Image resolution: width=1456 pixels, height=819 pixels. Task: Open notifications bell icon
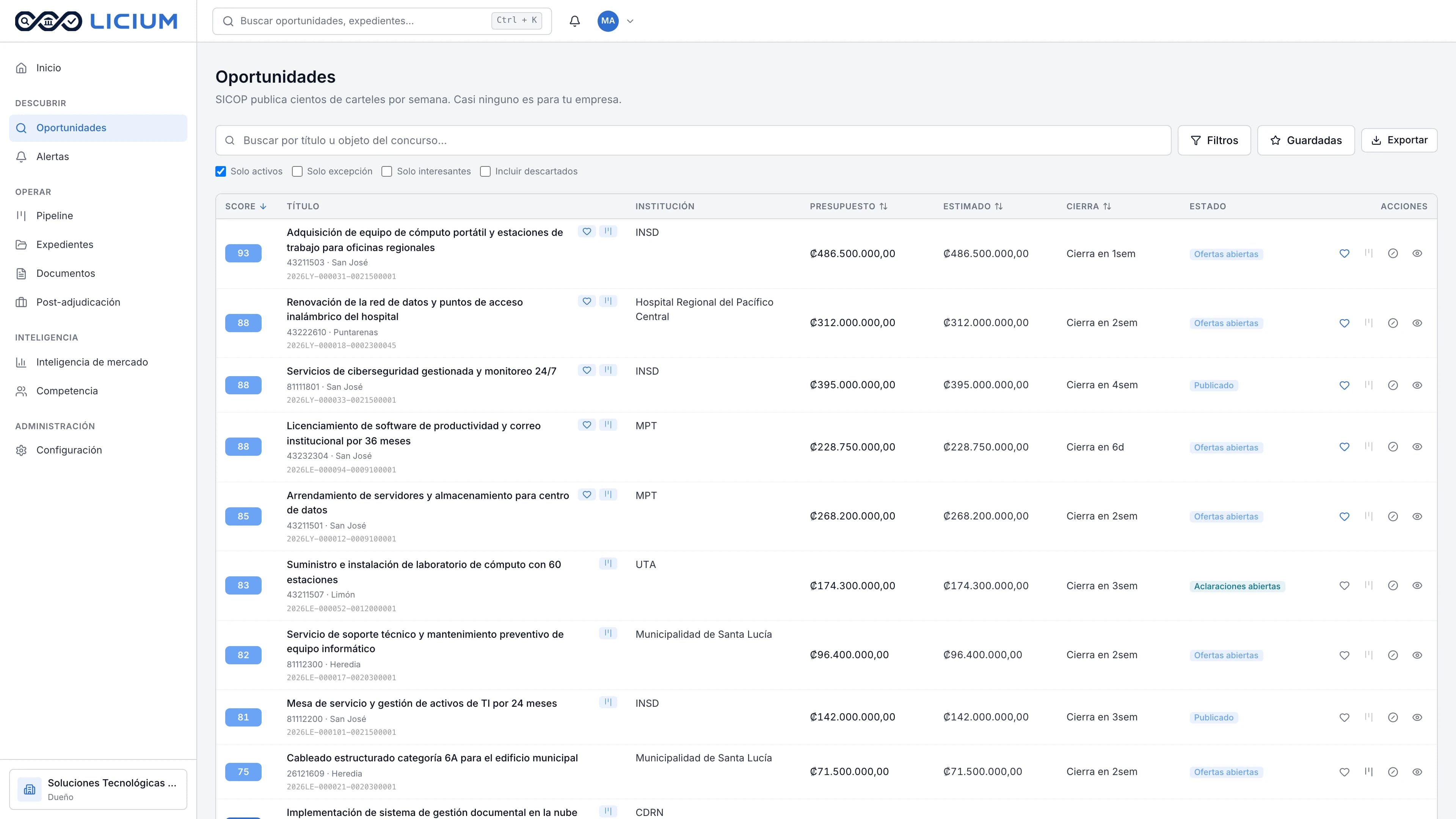(x=574, y=21)
